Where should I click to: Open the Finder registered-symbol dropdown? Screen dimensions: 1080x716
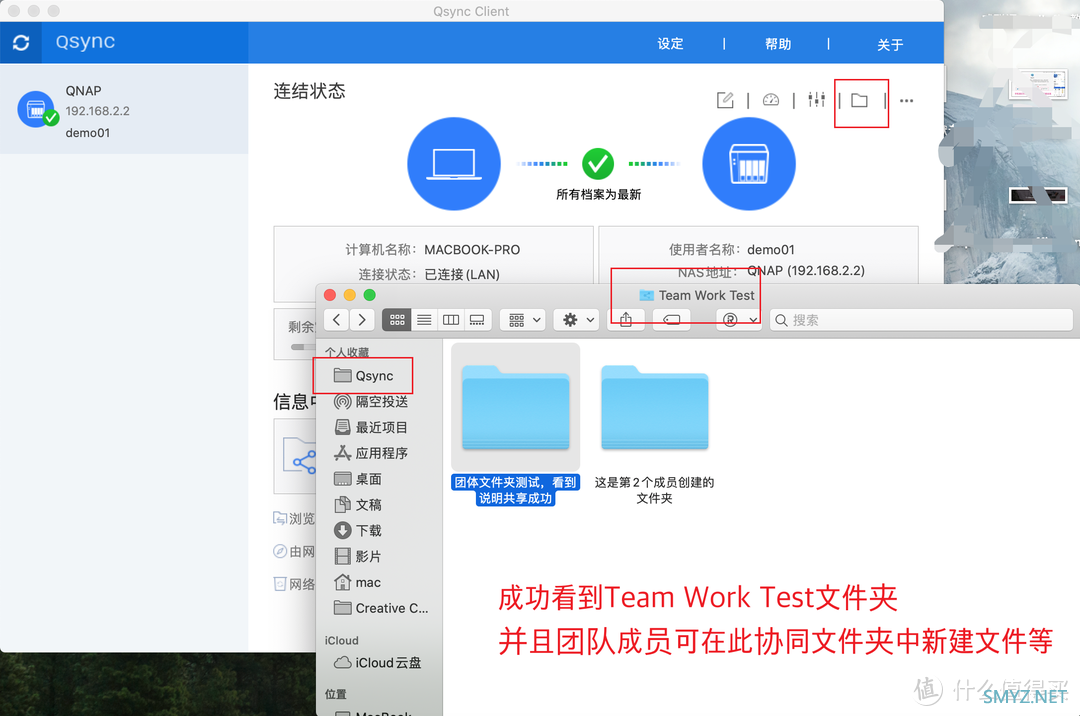(x=740, y=319)
